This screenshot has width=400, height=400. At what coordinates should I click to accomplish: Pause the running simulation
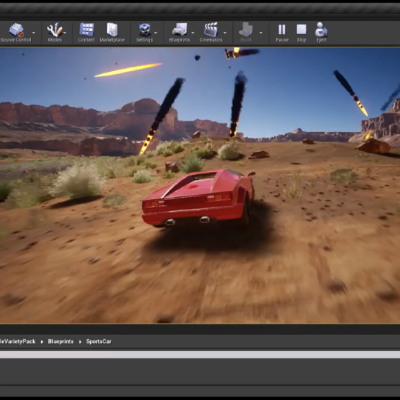[x=282, y=32]
